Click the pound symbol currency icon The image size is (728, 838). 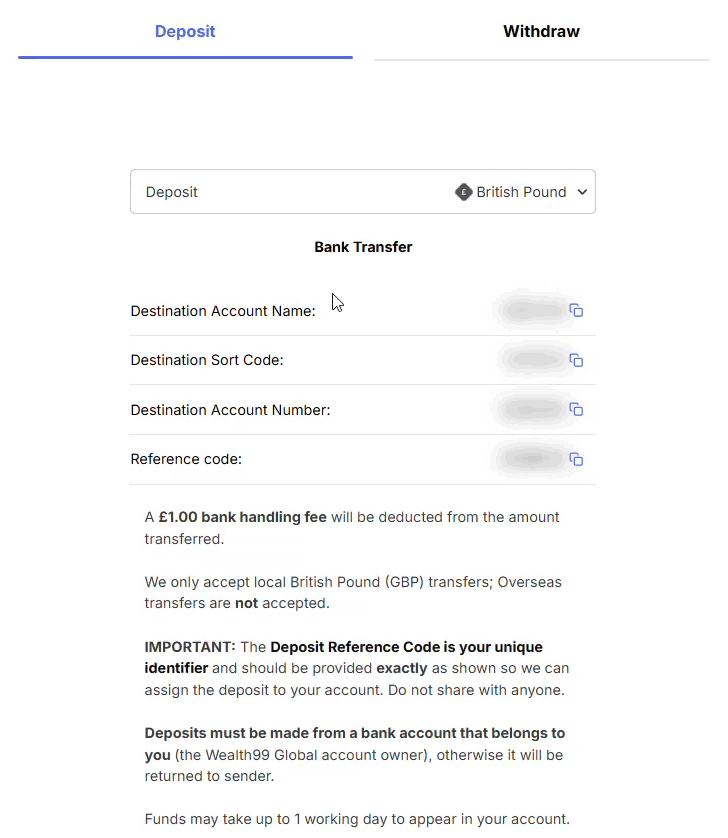pyautogui.click(x=463, y=192)
